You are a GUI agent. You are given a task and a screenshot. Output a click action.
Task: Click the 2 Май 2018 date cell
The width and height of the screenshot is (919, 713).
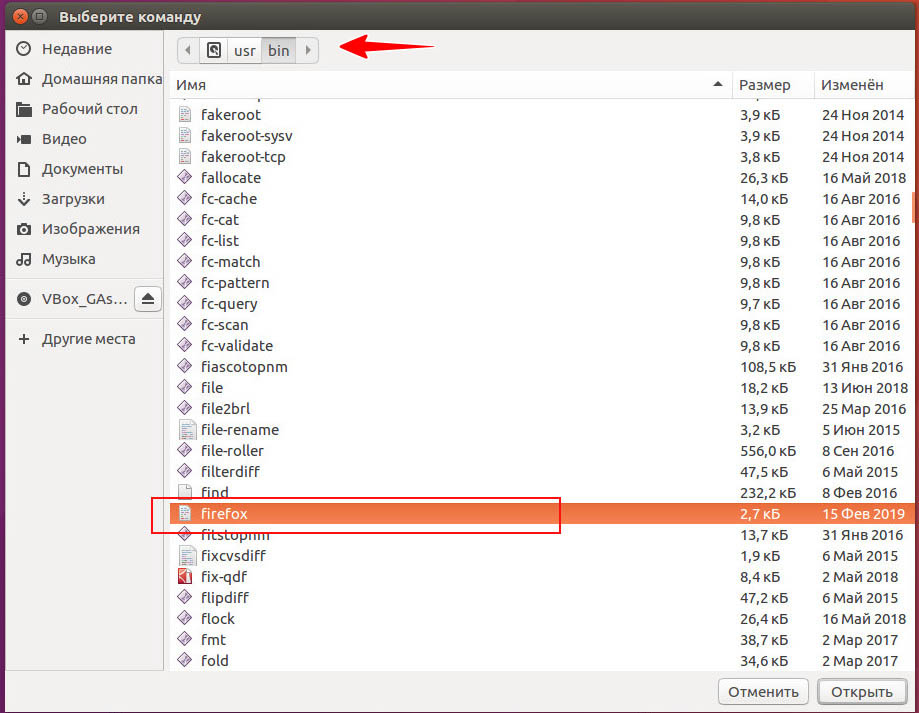click(x=860, y=577)
